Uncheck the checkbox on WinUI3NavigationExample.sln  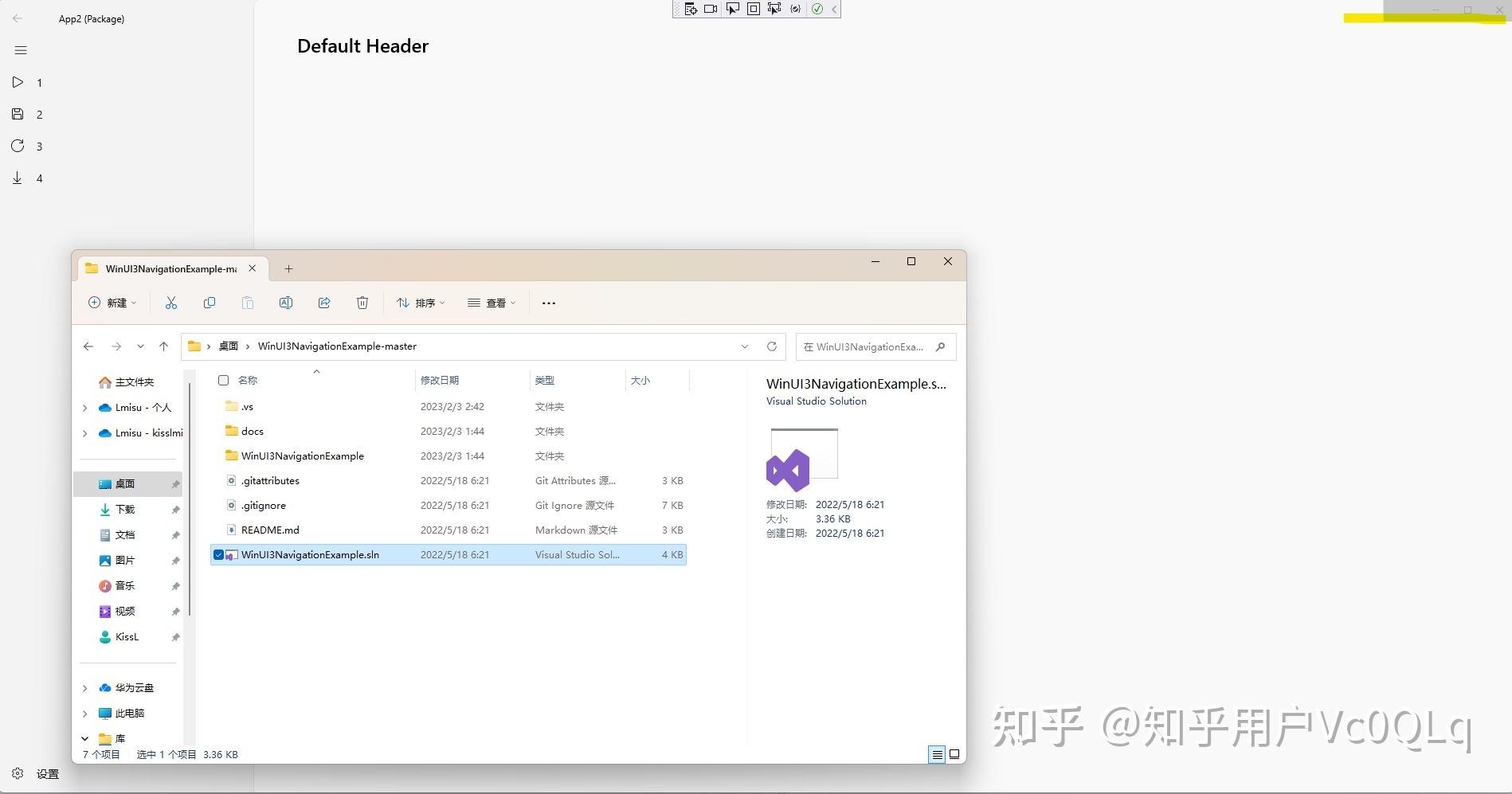(x=218, y=554)
